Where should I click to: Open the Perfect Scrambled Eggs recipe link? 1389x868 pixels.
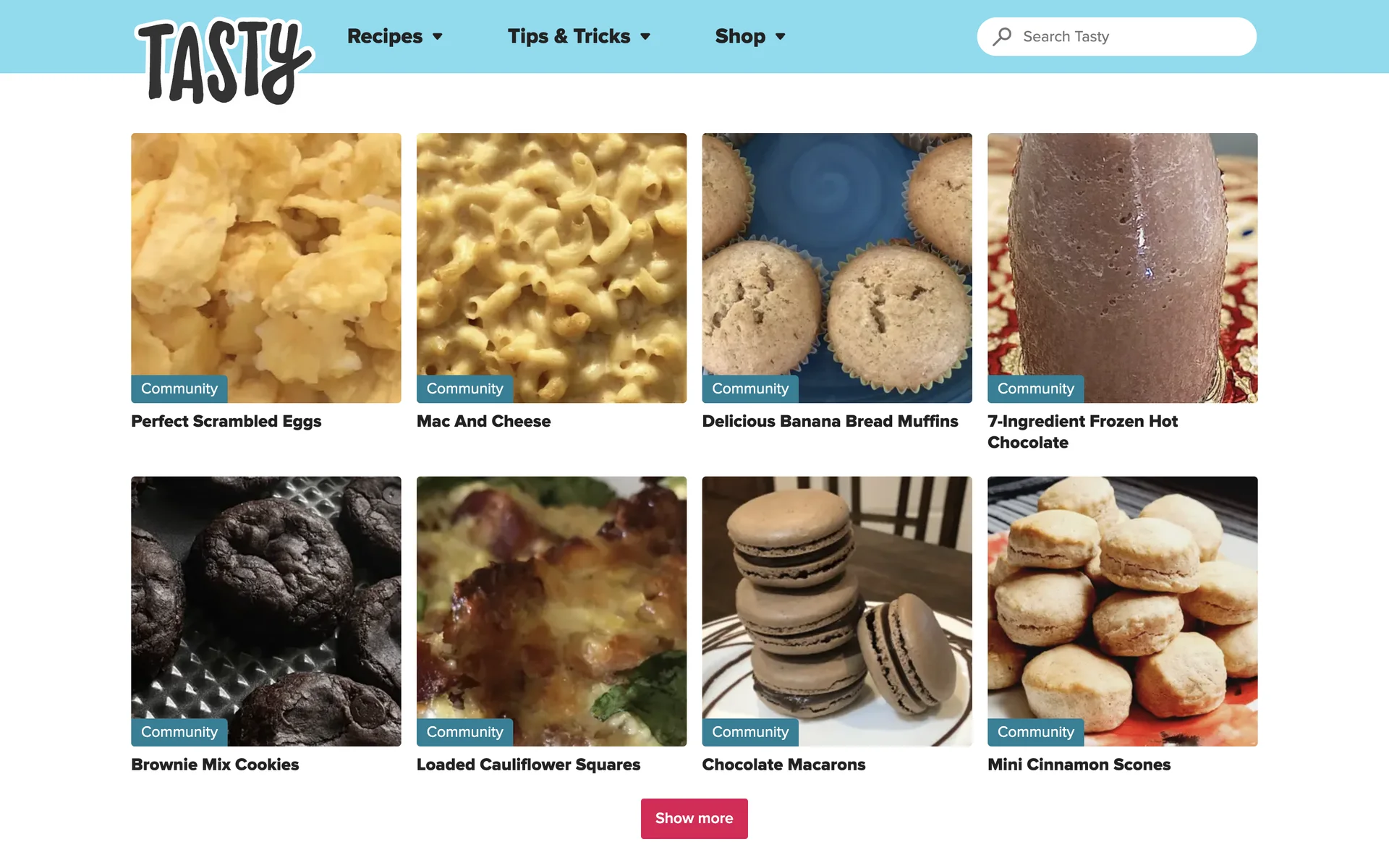point(226,421)
